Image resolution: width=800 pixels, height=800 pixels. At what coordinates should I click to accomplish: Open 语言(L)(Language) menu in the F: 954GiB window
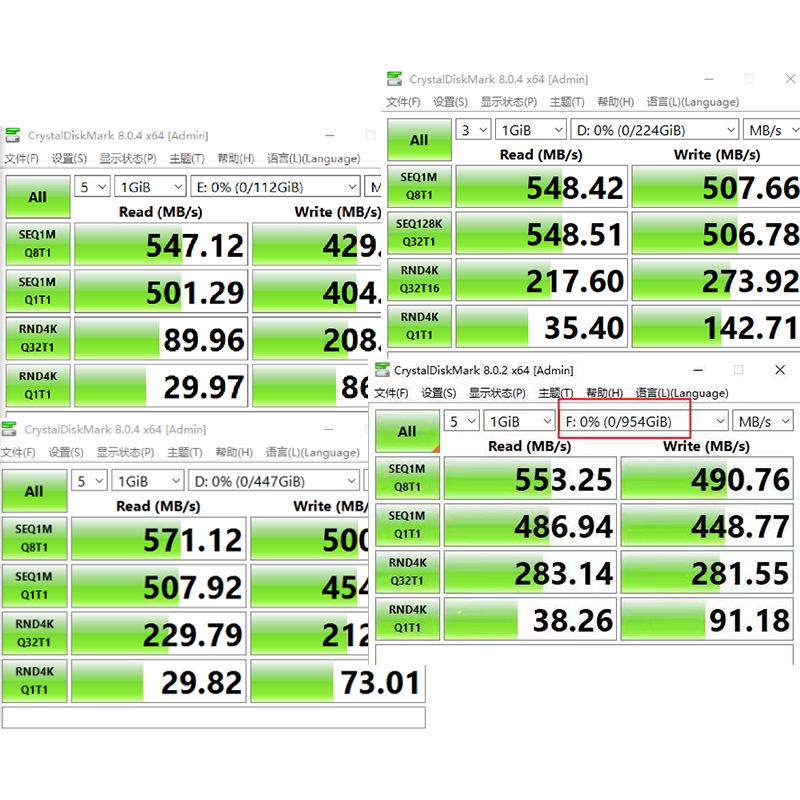(x=682, y=393)
